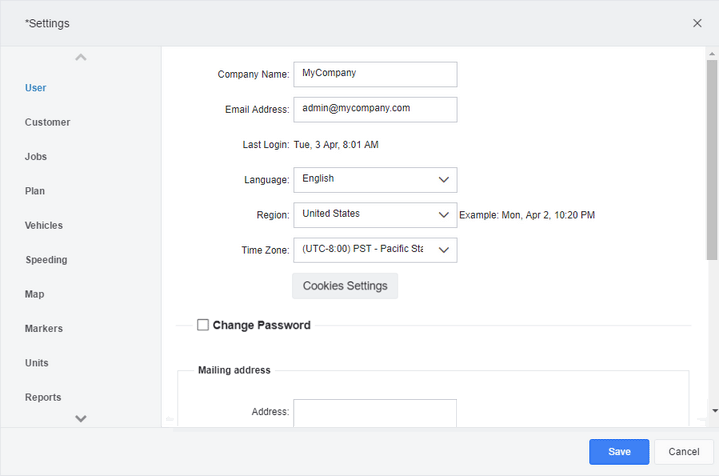
Task: Cancel the settings dialog
Action: tap(684, 452)
